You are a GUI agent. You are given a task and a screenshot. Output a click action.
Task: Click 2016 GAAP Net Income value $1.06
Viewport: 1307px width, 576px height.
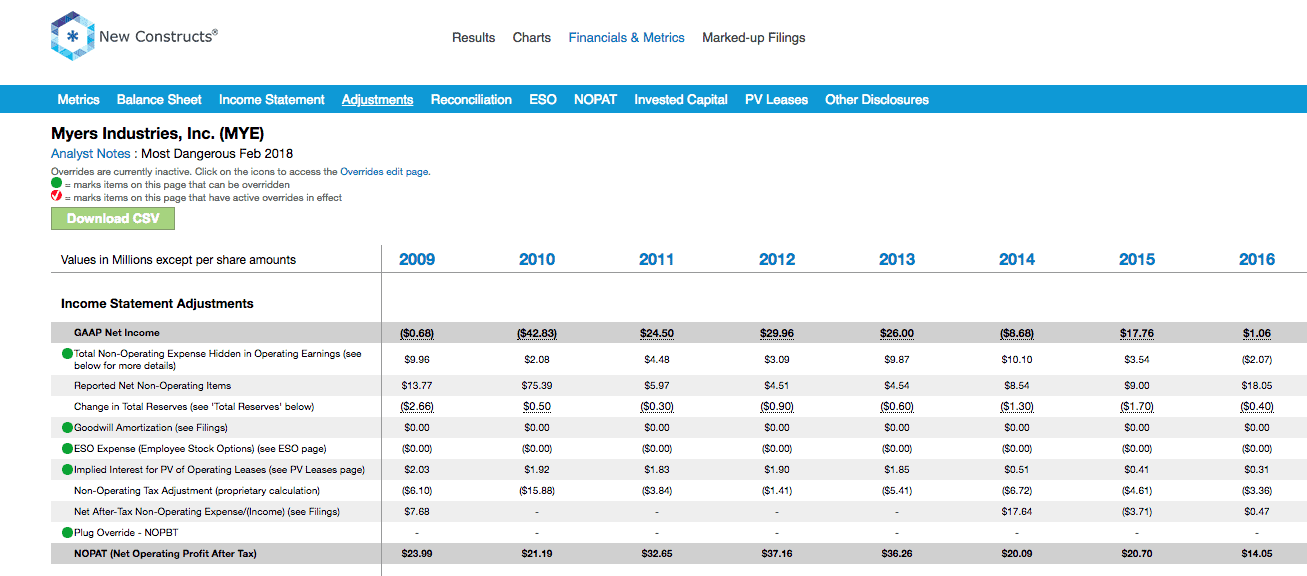click(1257, 333)
